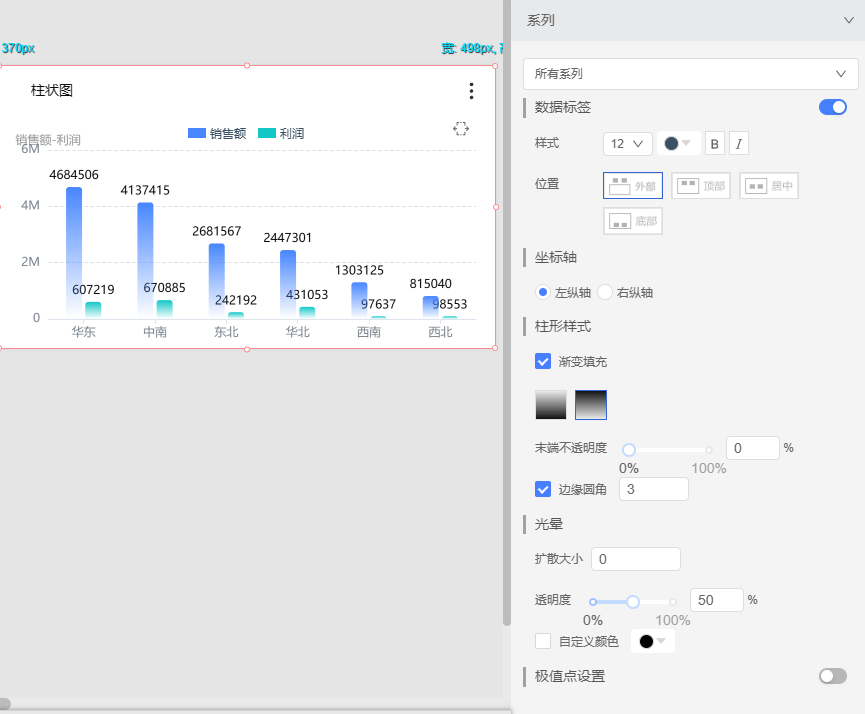Set label position to 居中 (center)
Screen dimensions: 865x714
769,186
